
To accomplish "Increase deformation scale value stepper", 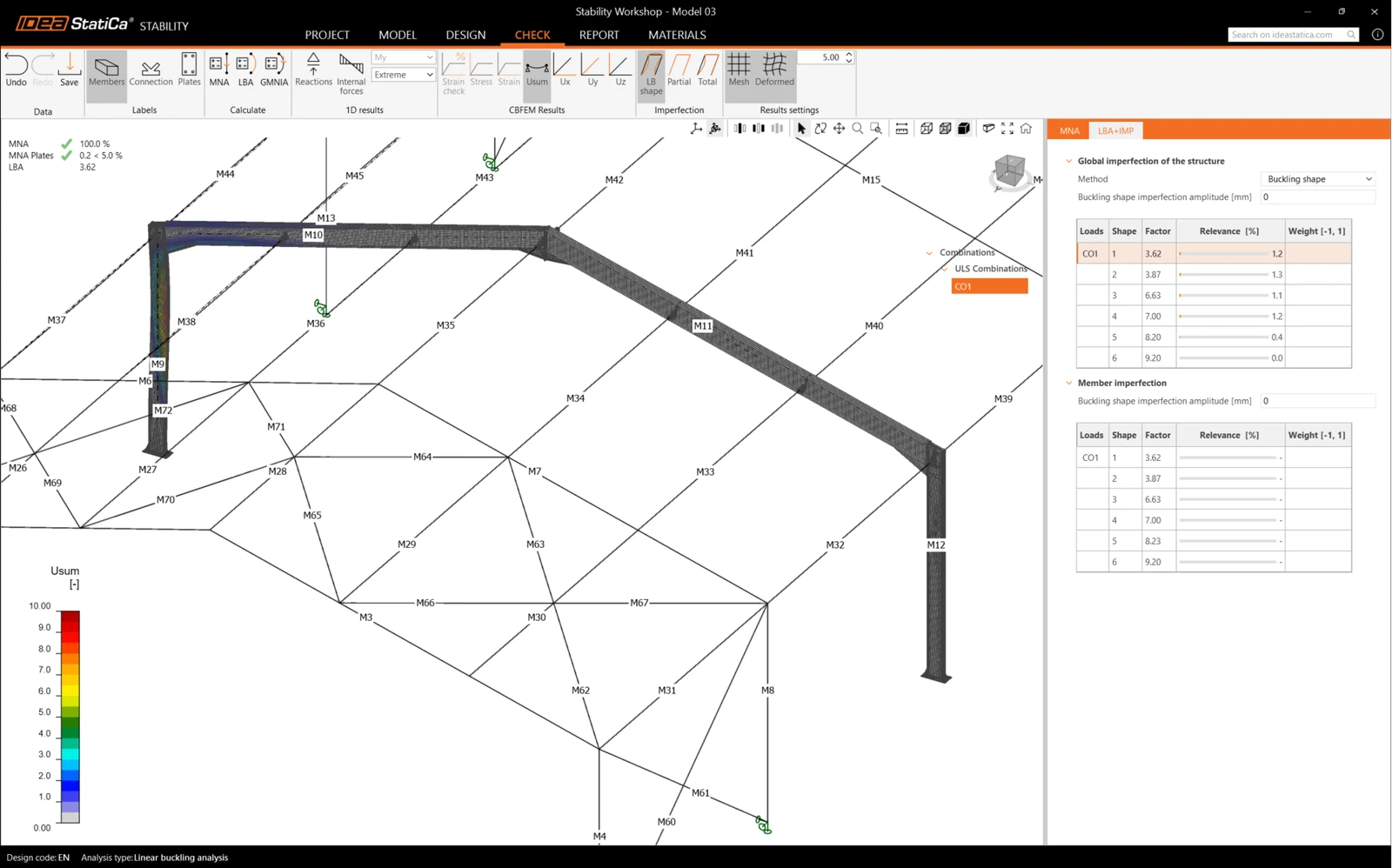I will pyautogui.click(x=849, y=54).
